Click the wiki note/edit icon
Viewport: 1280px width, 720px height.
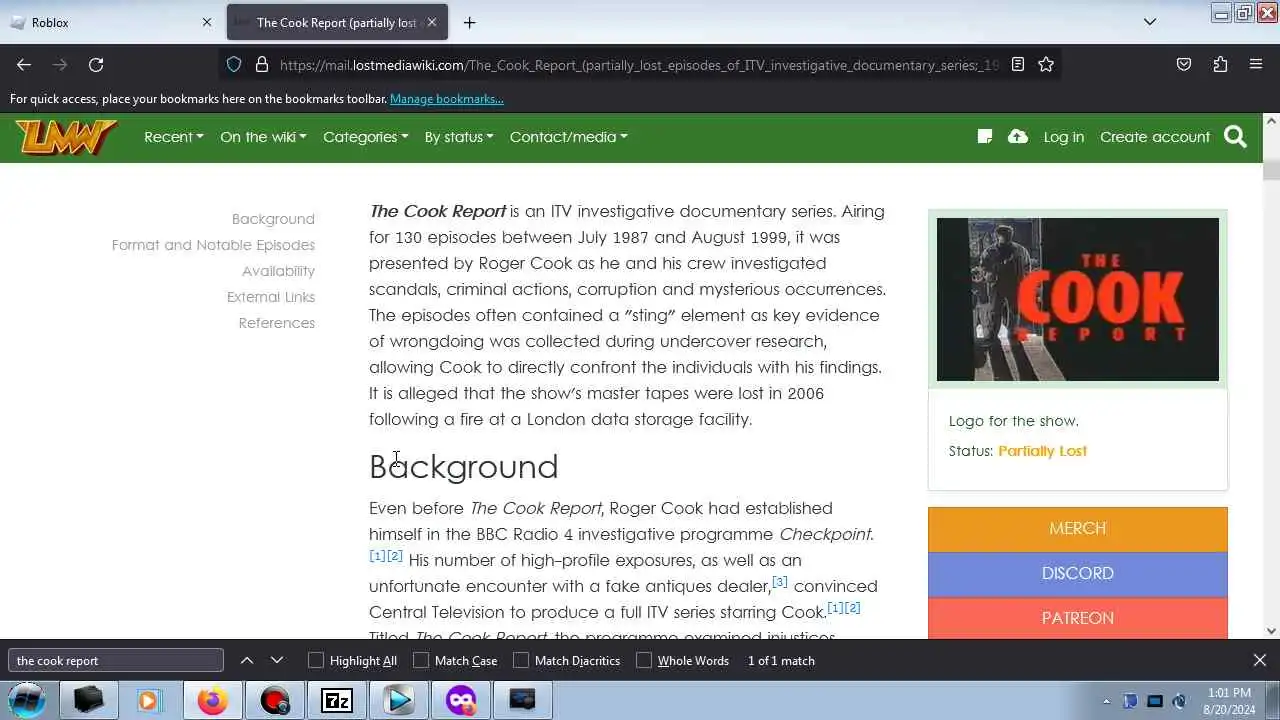[985, 137]
